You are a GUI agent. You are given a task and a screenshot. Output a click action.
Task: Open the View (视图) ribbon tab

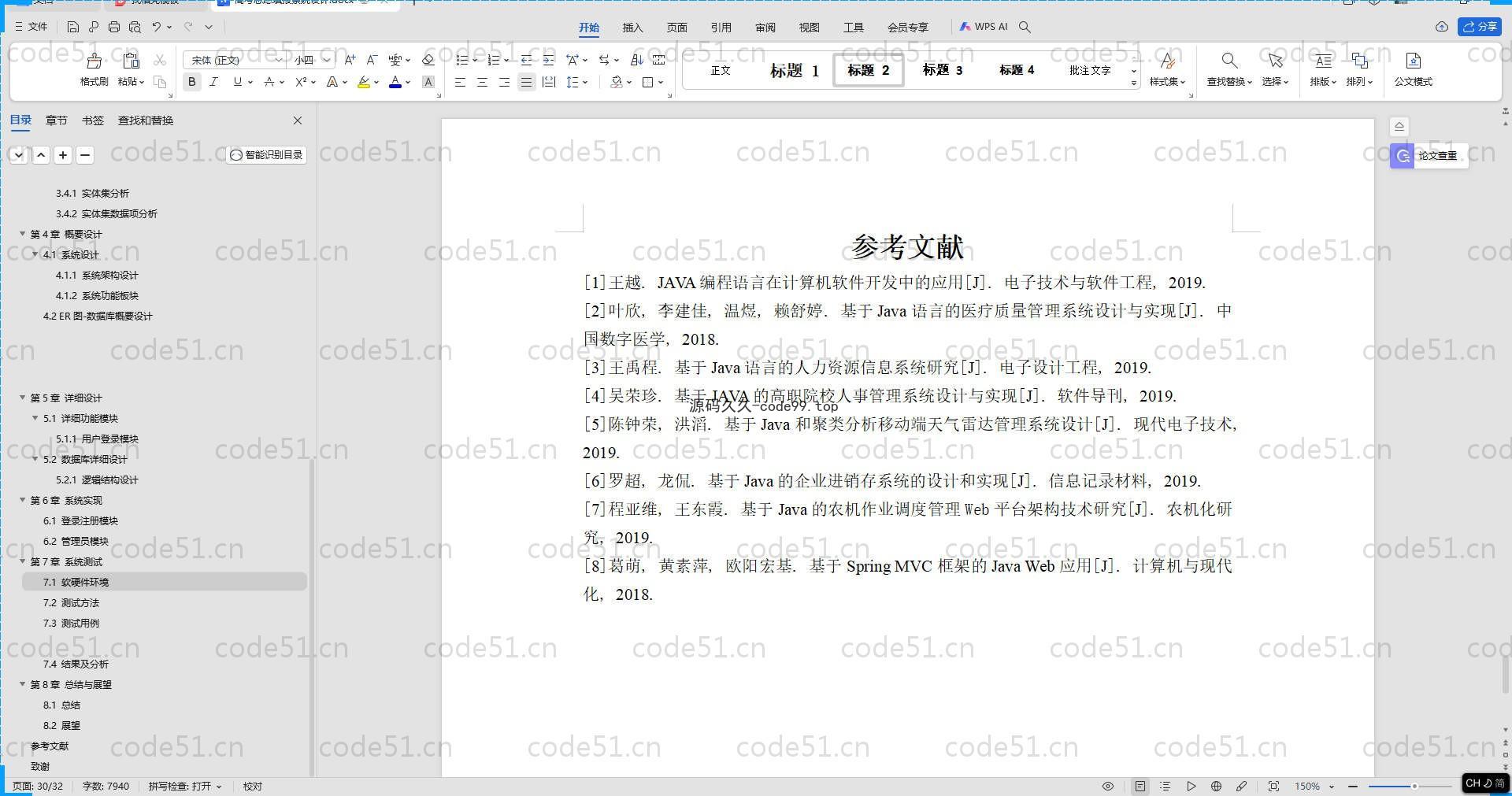click(809, 28)
